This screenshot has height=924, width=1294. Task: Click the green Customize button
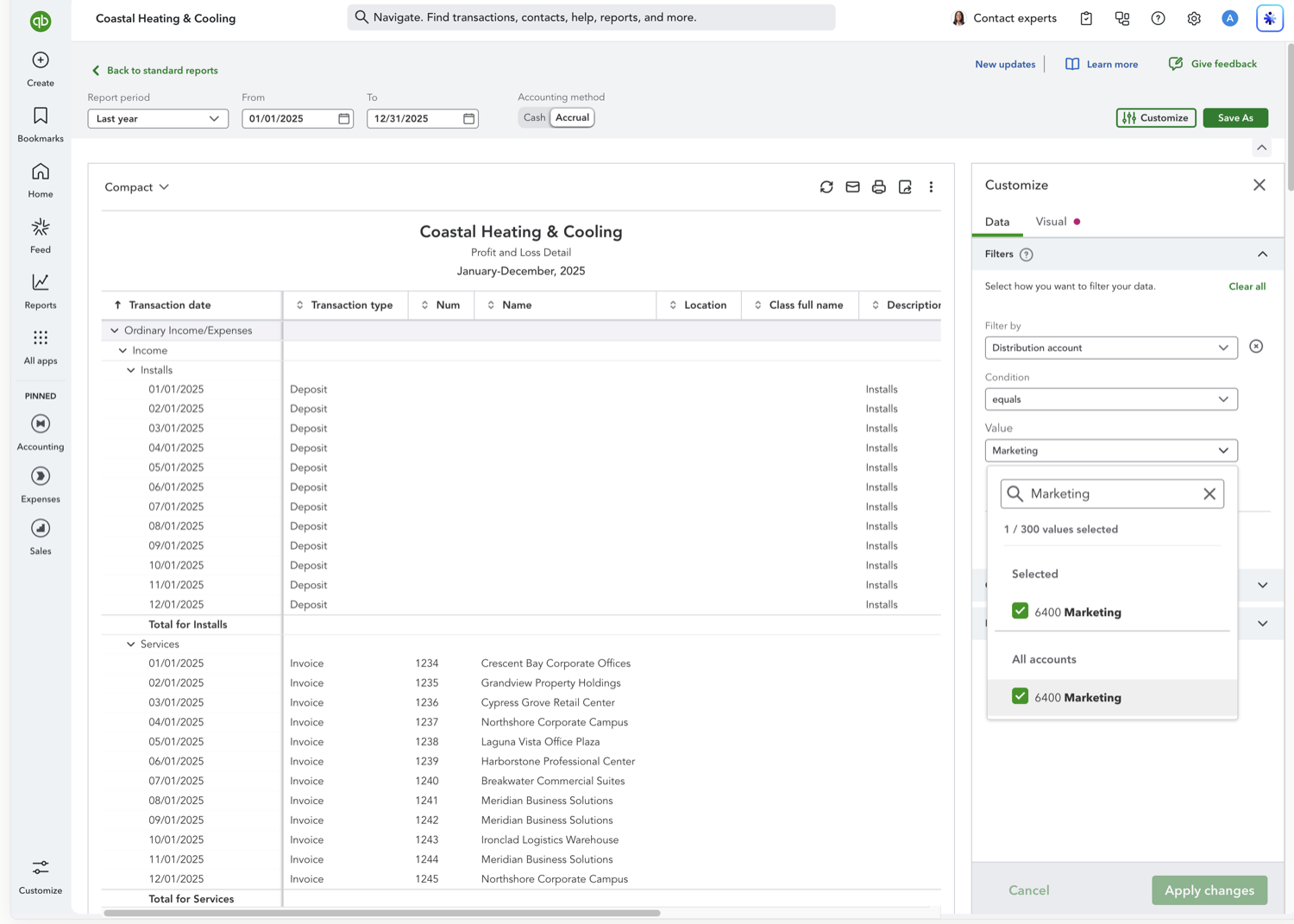pos(1156,118)
